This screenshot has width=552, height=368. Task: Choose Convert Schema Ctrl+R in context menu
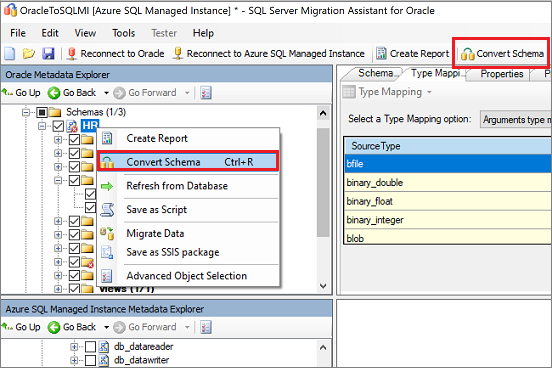188,162
